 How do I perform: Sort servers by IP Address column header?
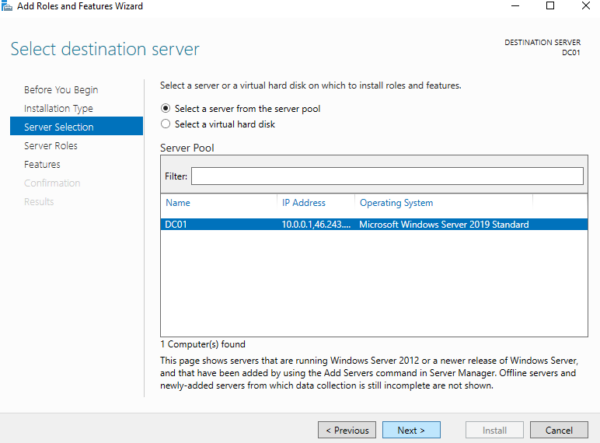pos(304,203)
